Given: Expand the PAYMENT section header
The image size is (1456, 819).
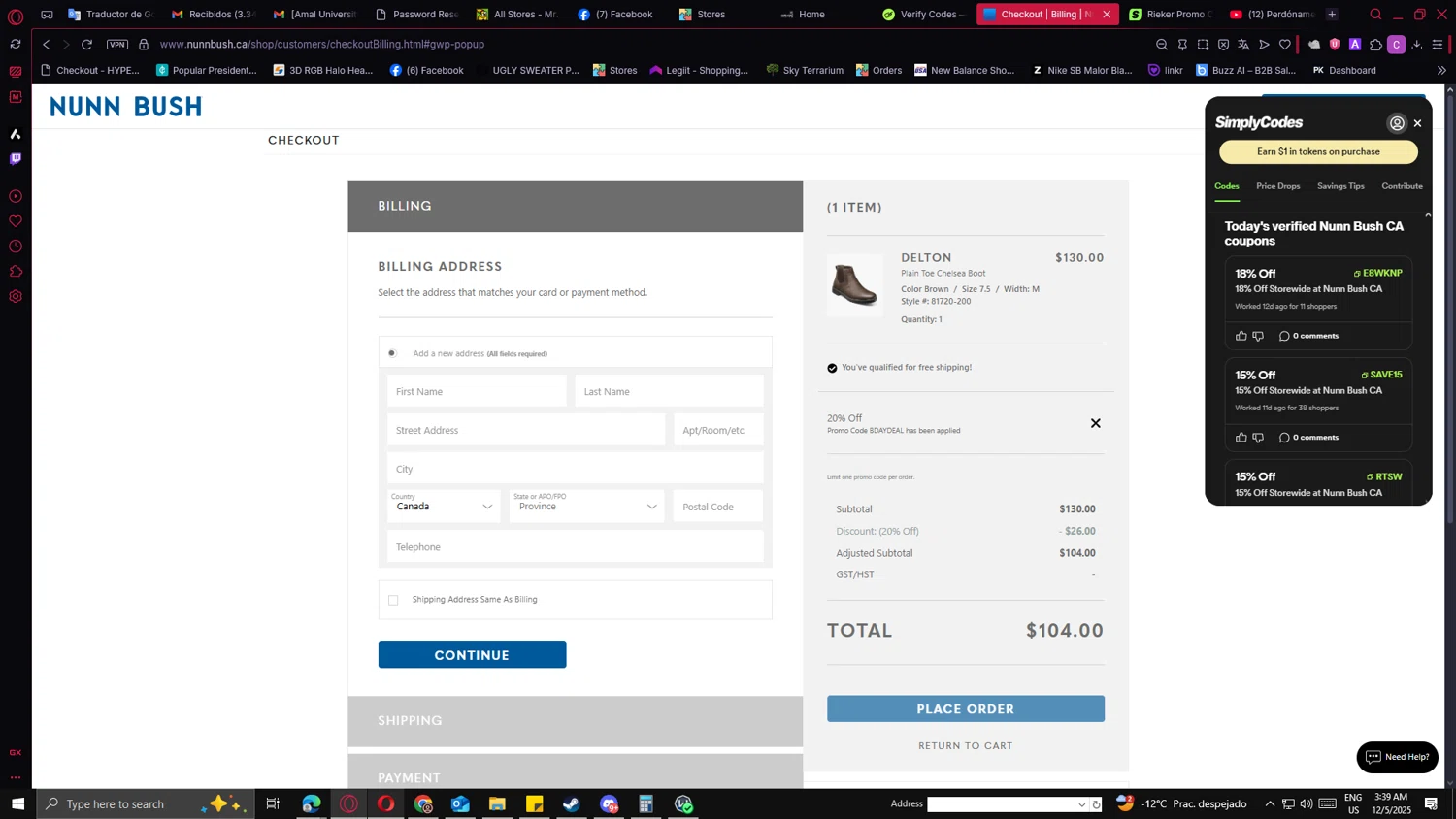Looking at the screenshot, I should (x=575, y=772).
